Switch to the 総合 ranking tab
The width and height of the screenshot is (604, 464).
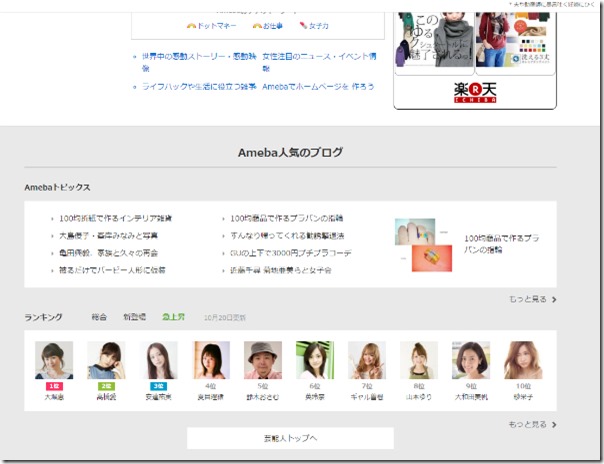[99, 317]
